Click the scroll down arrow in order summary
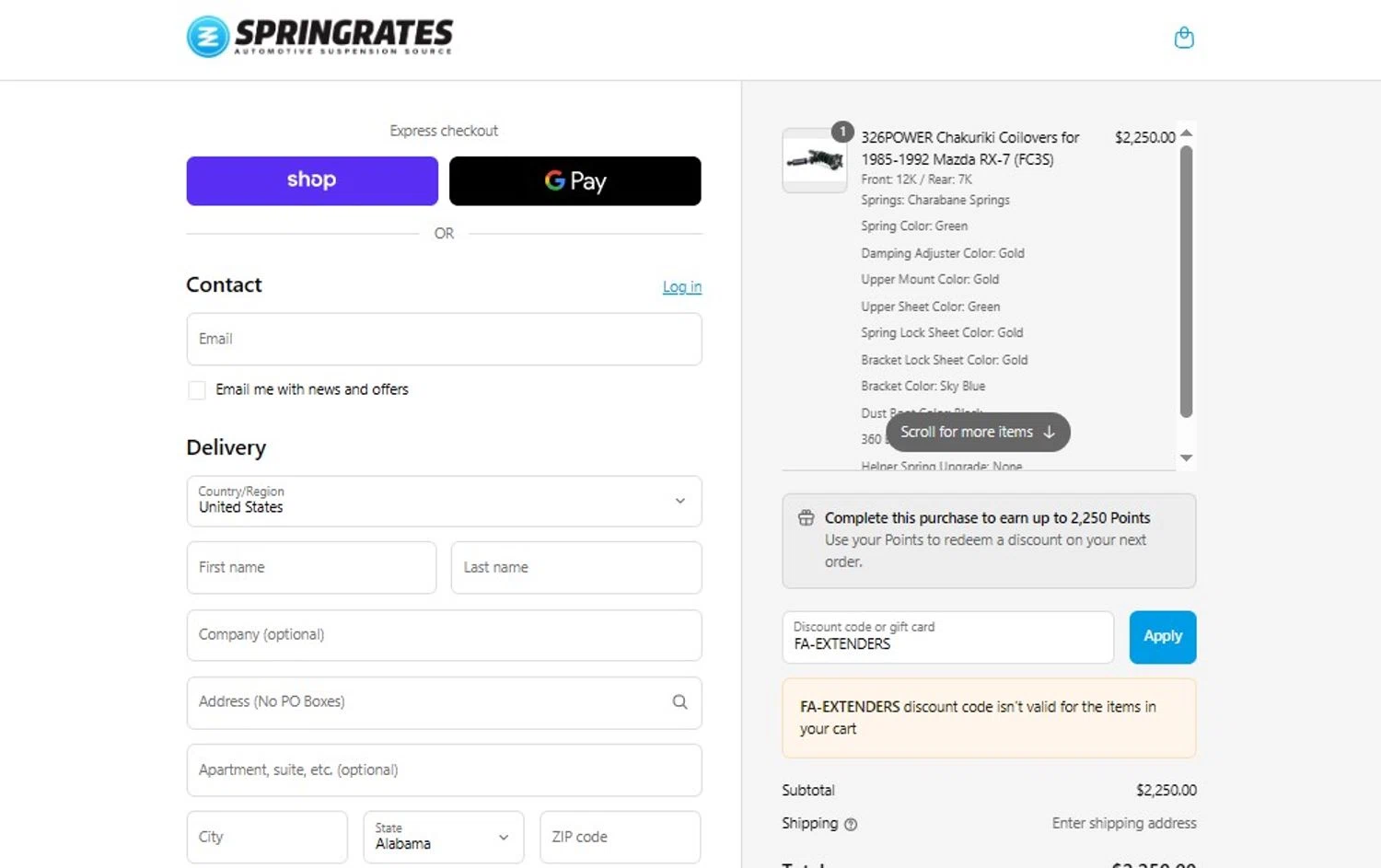The width and height of the screenshot is (1381, 868). coord(1186,457)
